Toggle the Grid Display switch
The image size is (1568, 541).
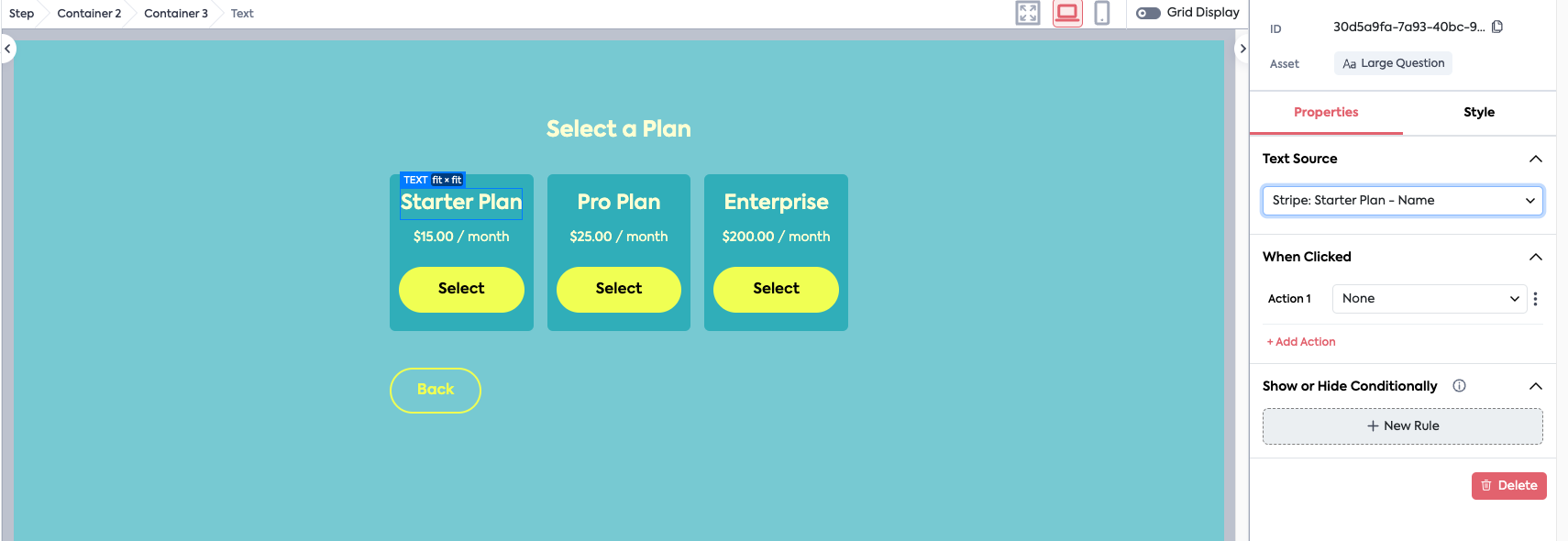[x=1148, y=13]
